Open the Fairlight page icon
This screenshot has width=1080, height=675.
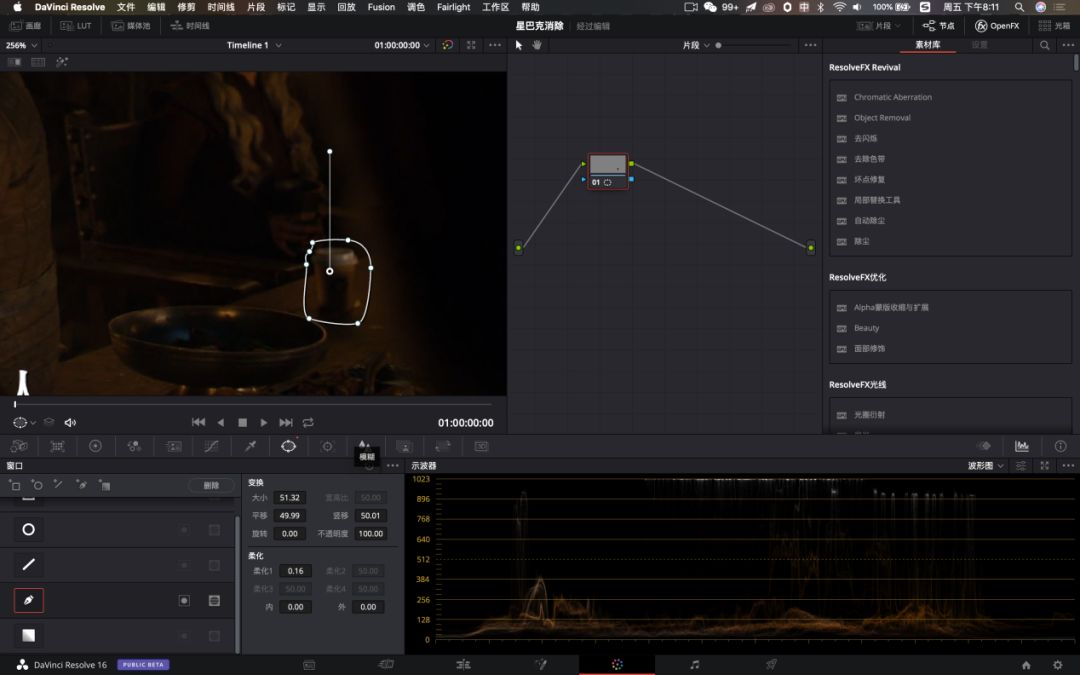[694, 664]
